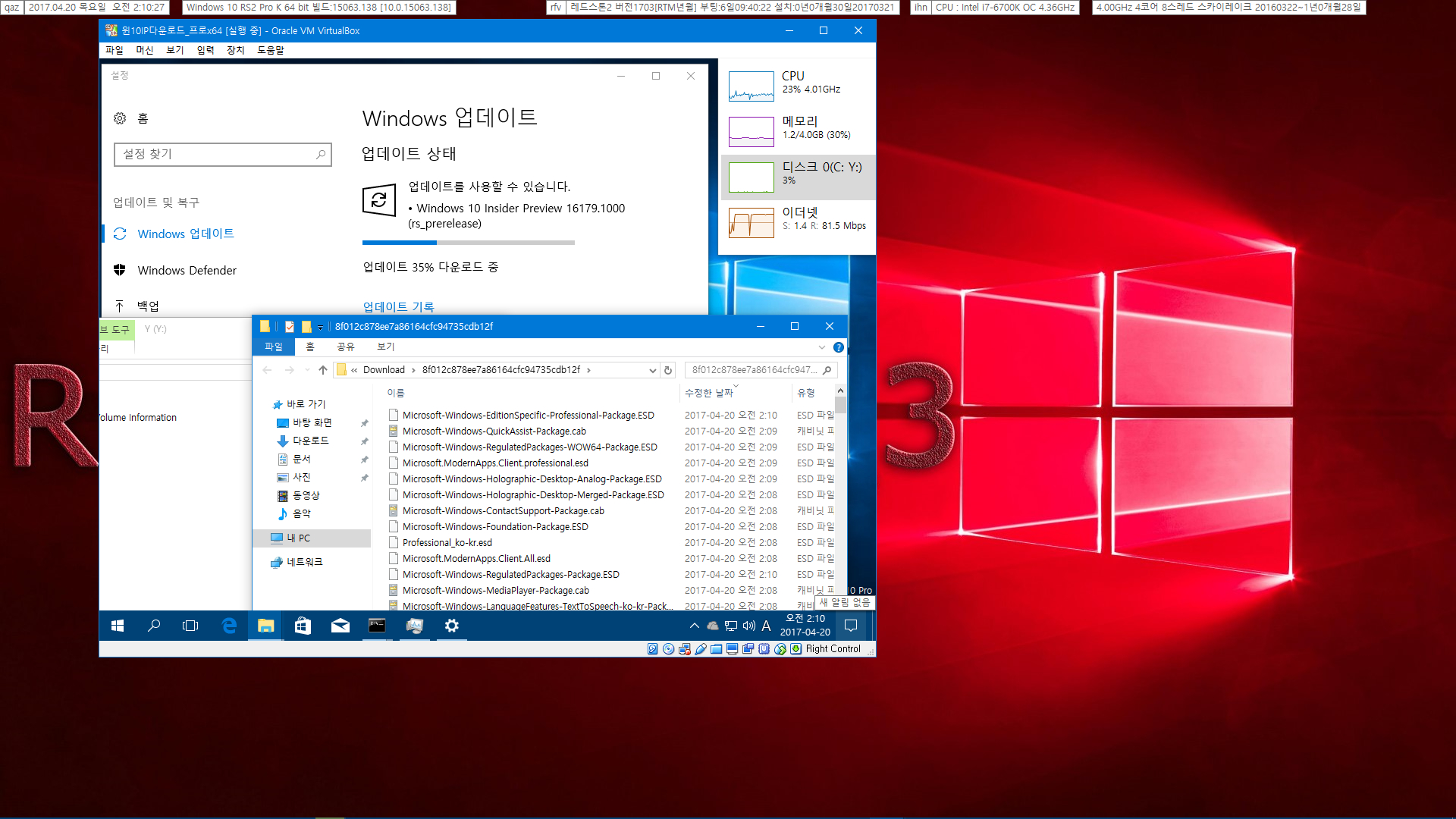Image resolution: width=1456 pixels, height=819 pixels.
Task: Go up one folder level in Explorer
Action: 323,370
